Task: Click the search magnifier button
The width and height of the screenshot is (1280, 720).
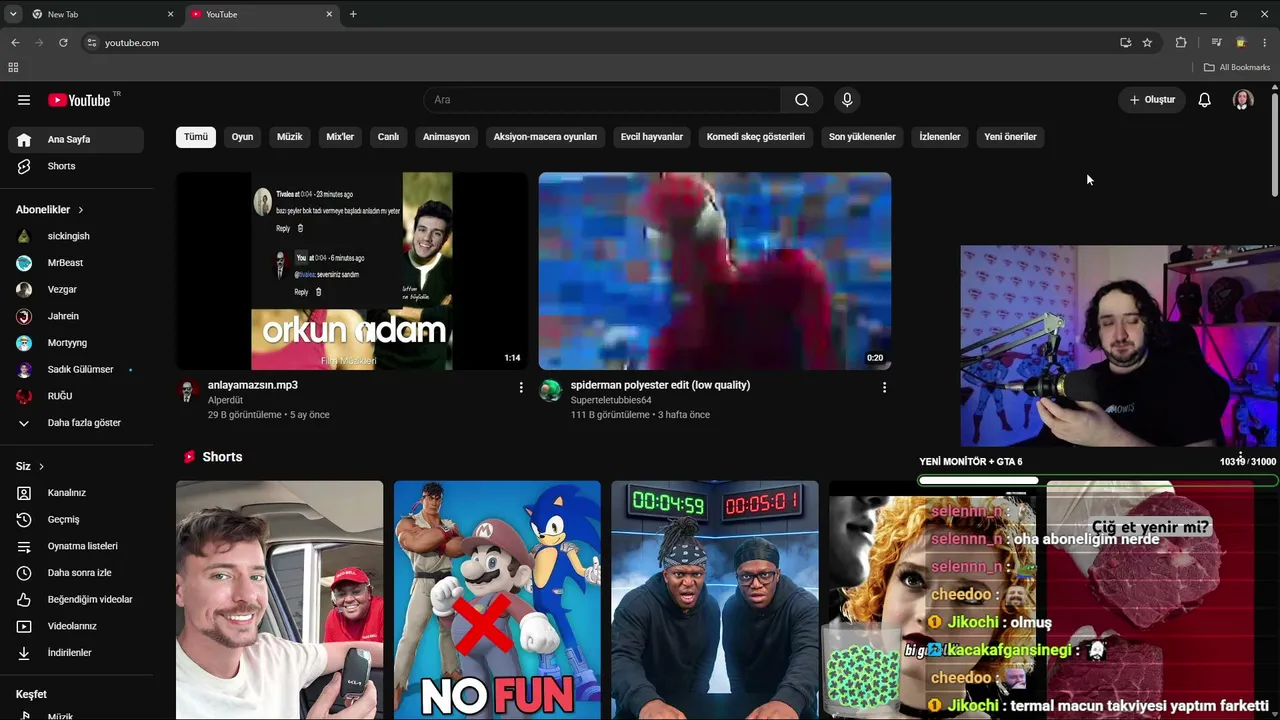Action: point(802,100)
